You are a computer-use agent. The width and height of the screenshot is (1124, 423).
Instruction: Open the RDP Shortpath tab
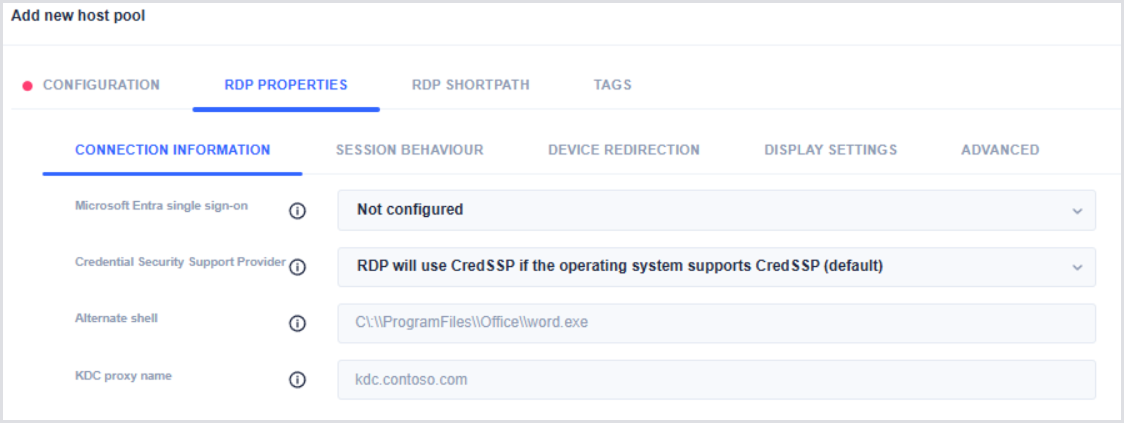(471, 85)
